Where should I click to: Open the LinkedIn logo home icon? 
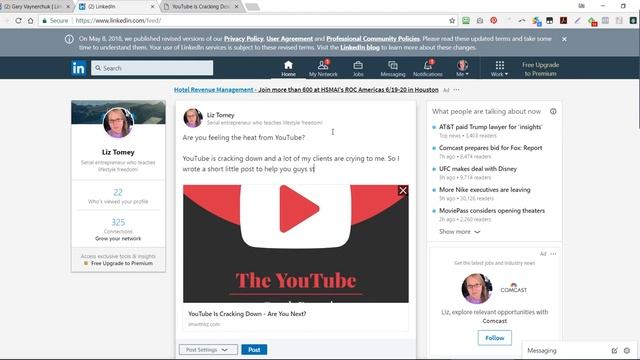click(78, 68)
